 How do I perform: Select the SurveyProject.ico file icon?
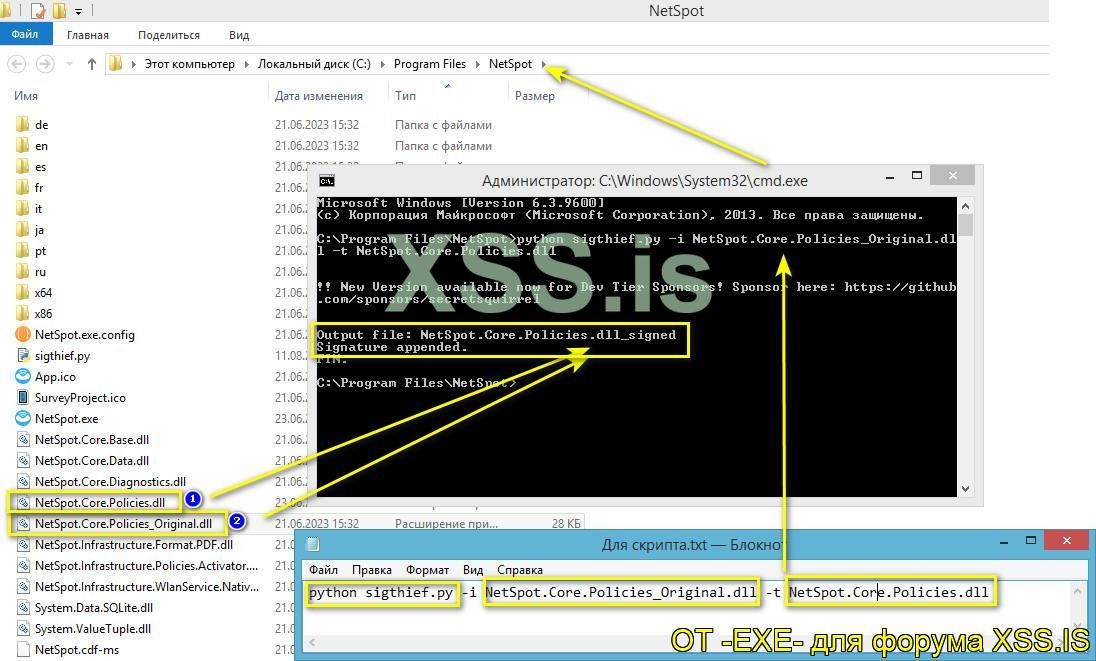[x=23, y=398]
